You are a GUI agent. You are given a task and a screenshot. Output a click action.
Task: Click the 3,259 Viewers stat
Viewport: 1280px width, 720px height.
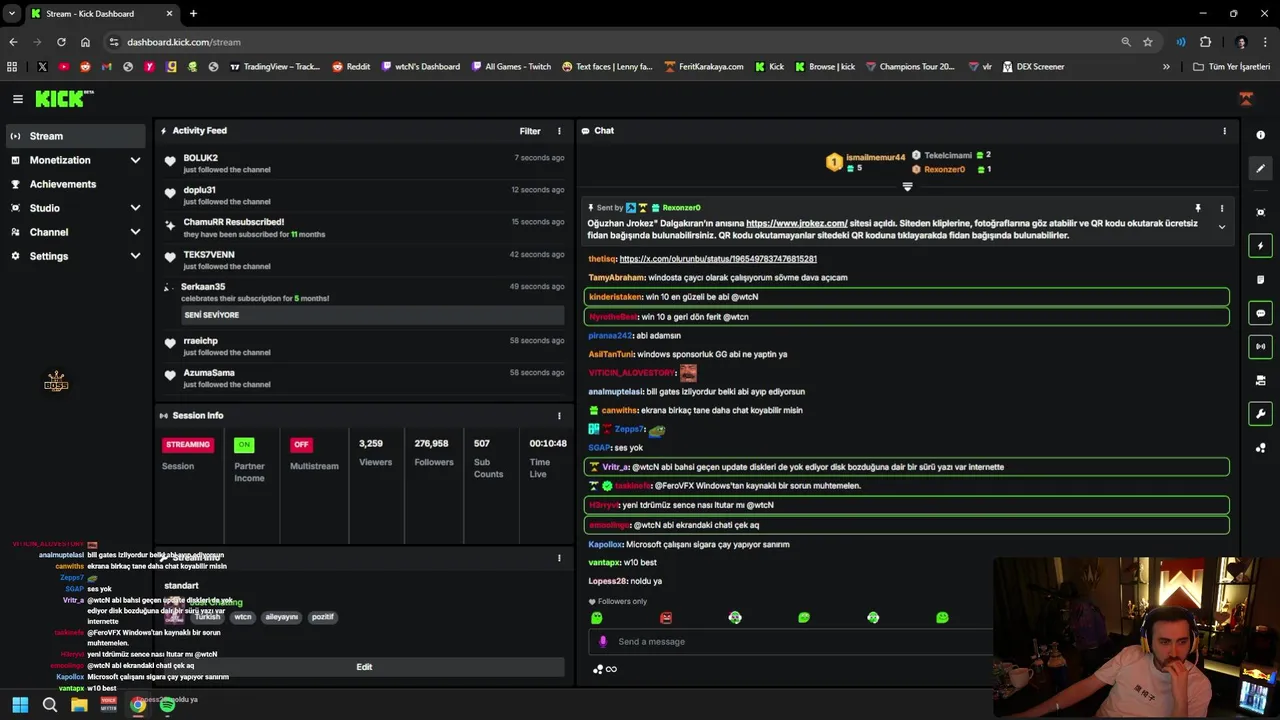pyautogui.click(x=376, y=452)
